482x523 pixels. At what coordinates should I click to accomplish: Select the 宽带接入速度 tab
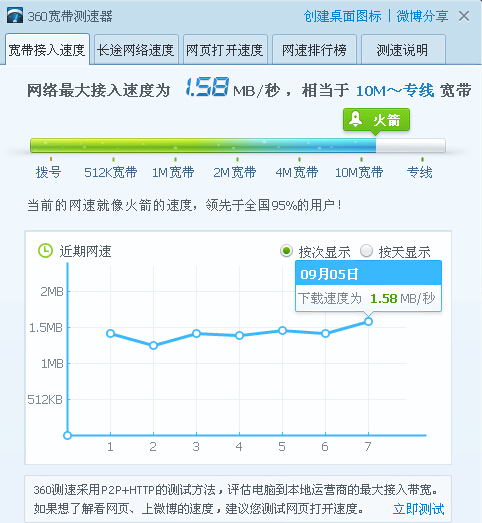click(x=47, y=50)
